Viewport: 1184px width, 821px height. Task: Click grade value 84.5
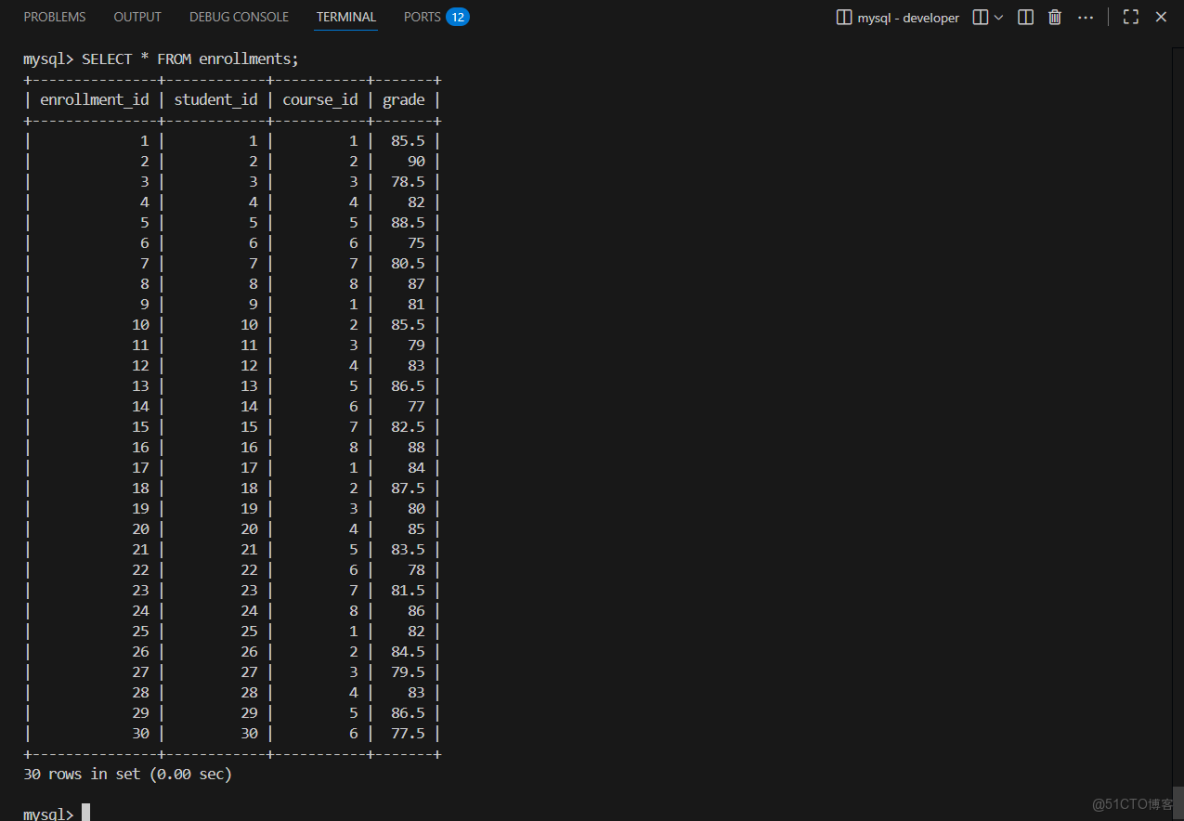point(408,651)
